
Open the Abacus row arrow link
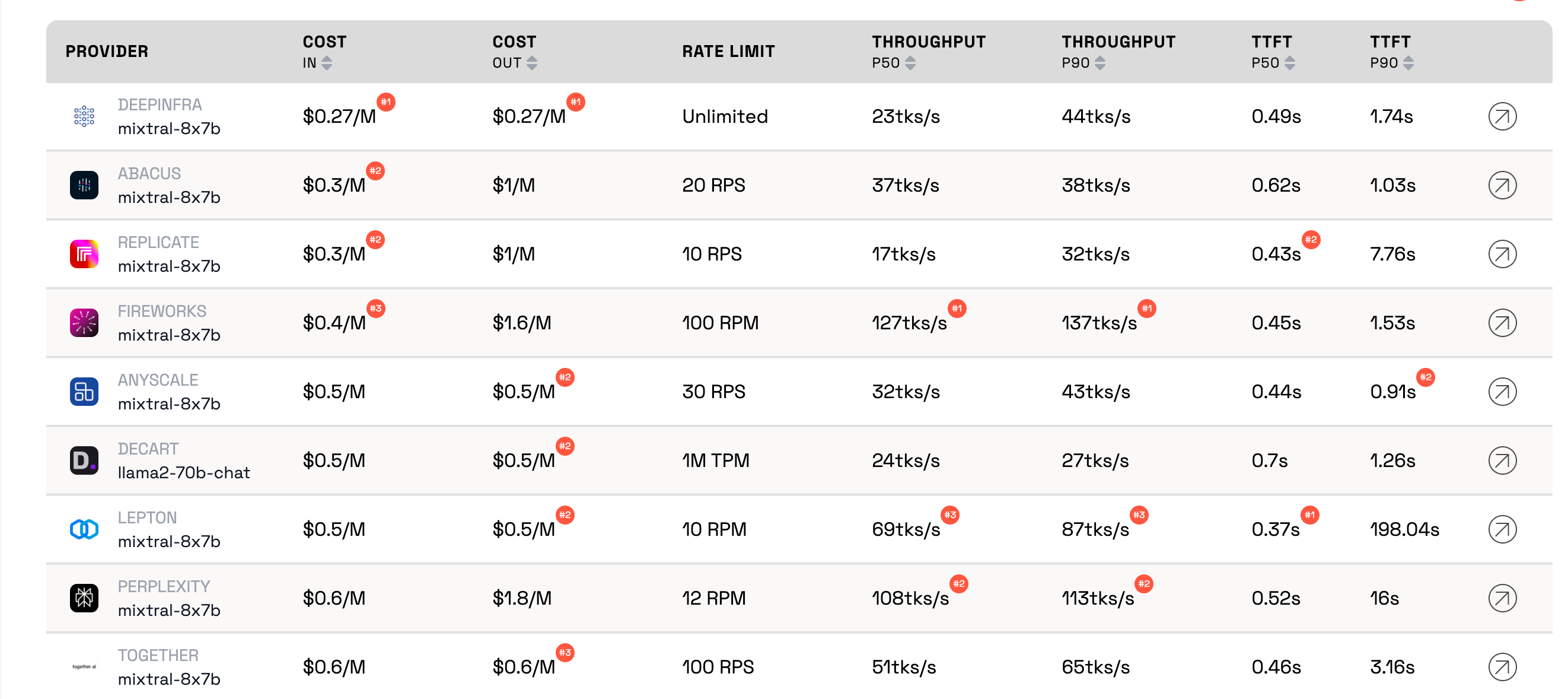click(1502, 185)
